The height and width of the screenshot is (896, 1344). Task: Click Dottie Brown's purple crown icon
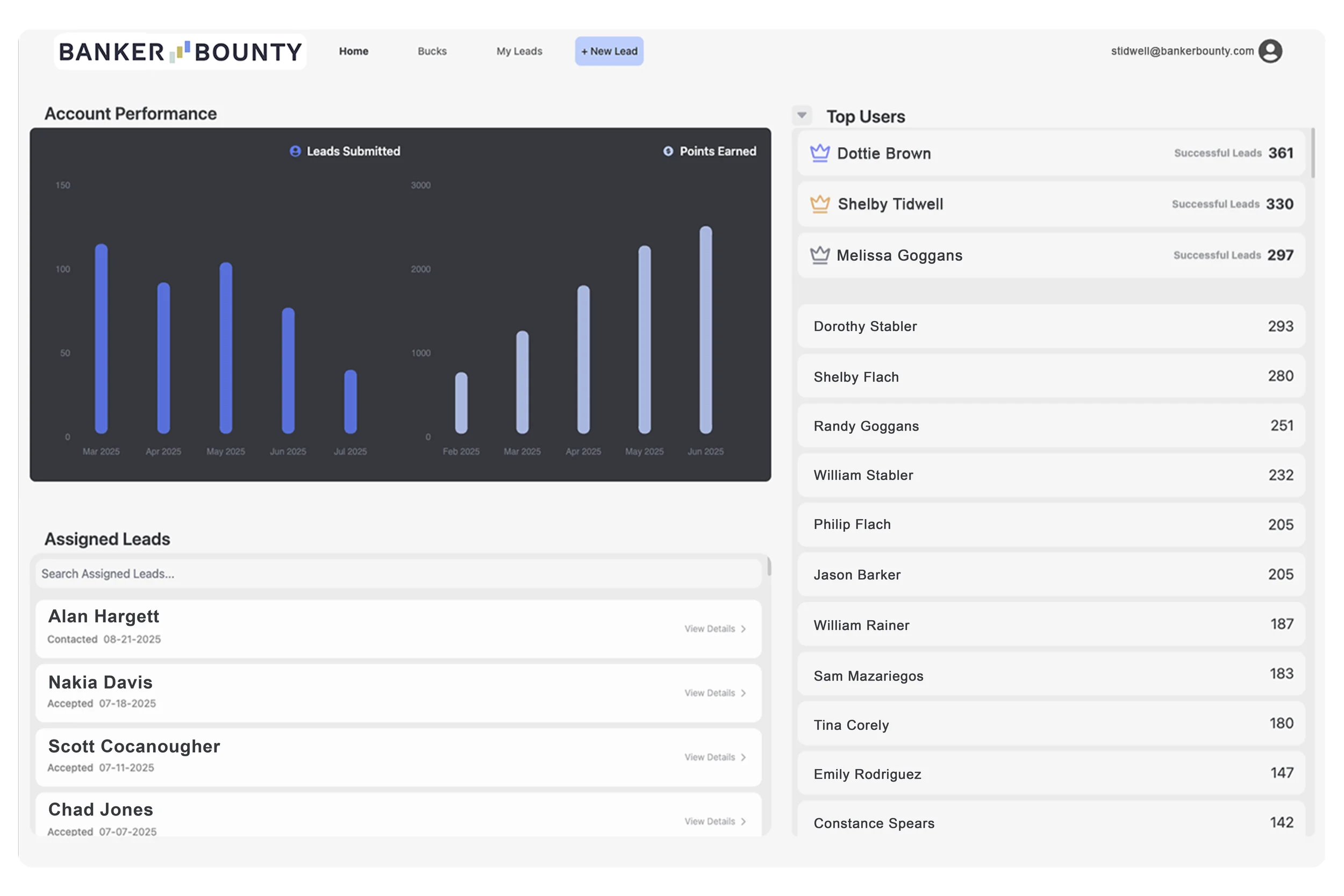tap(819, 153)
